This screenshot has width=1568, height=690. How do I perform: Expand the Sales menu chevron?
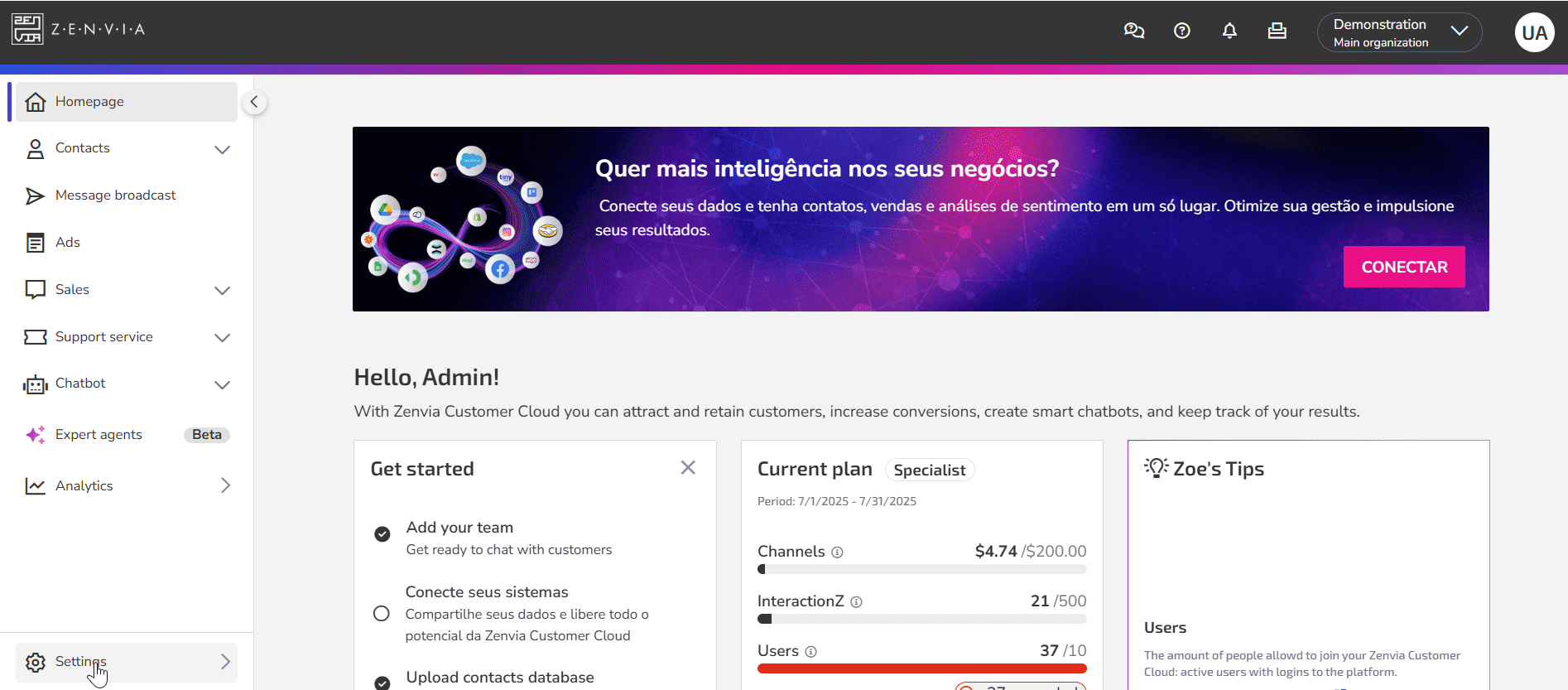pos(222,291)
